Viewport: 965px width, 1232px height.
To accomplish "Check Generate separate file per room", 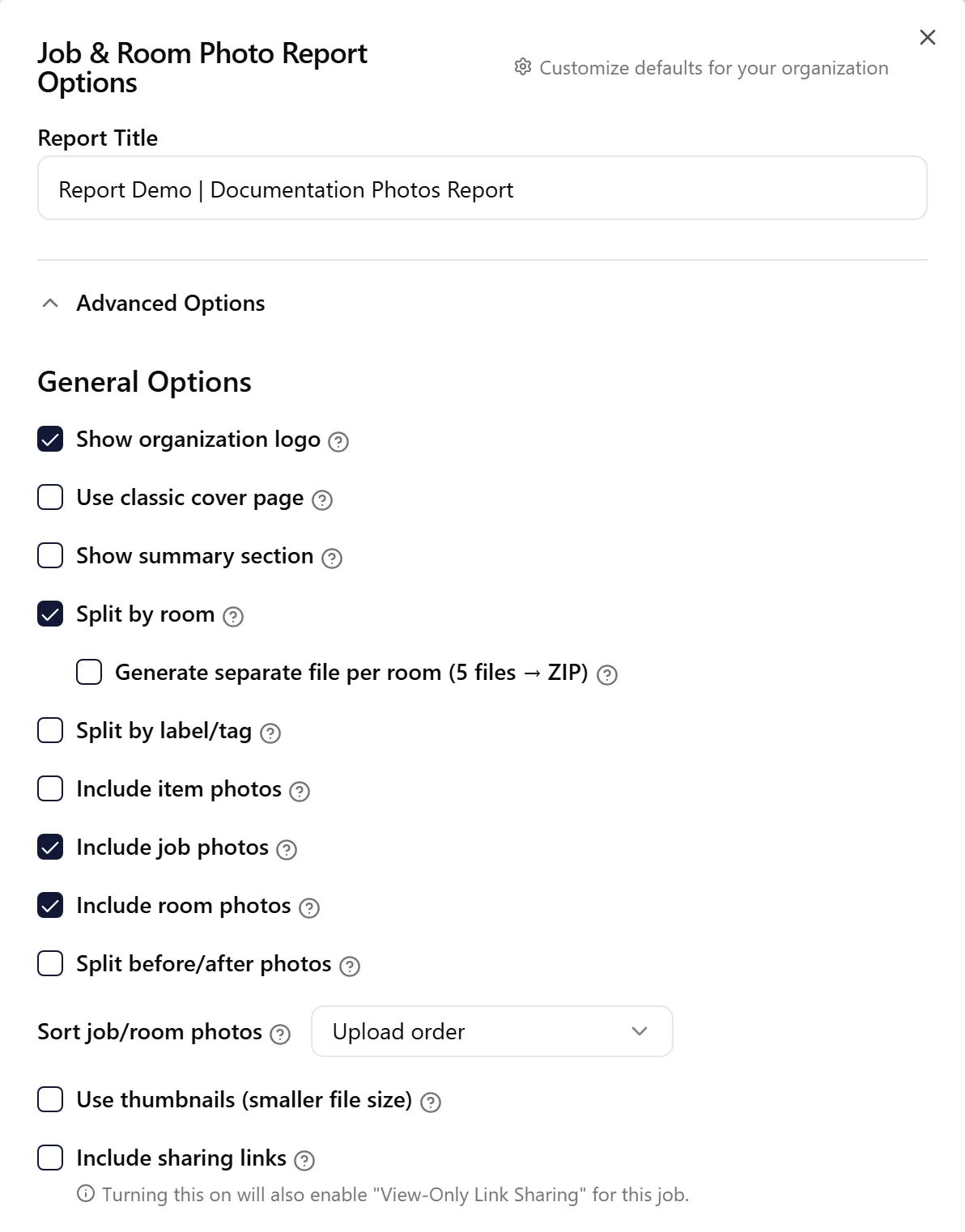I will (89, 672).
